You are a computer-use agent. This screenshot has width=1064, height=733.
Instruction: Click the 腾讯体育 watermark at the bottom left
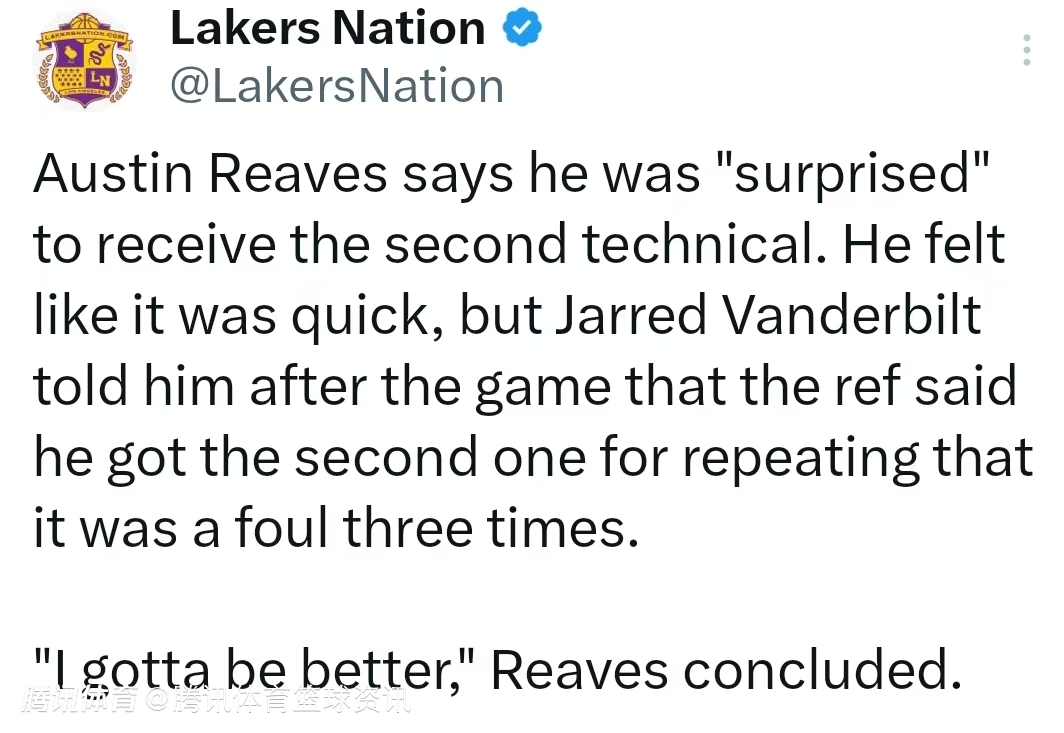click(x=80, y=700)
